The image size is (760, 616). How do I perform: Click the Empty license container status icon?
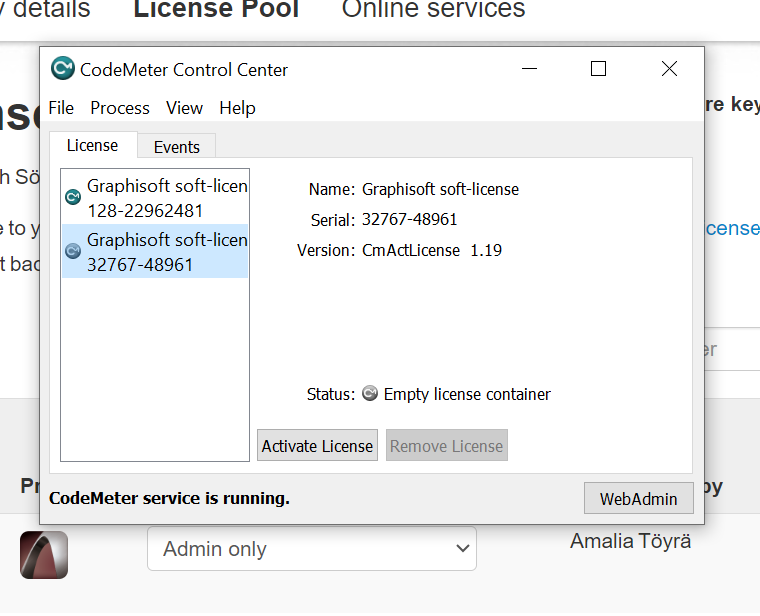coord(370,394)
